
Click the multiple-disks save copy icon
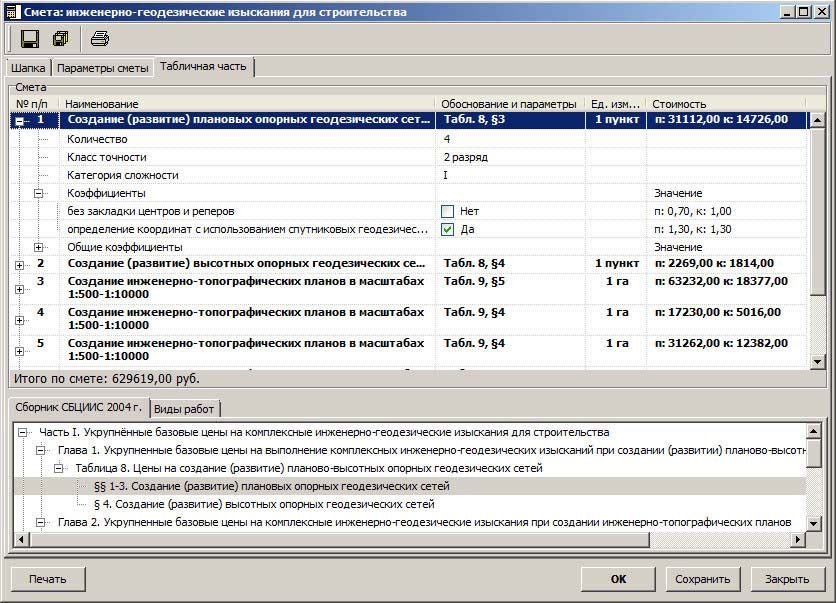click(x=61, y=38)
